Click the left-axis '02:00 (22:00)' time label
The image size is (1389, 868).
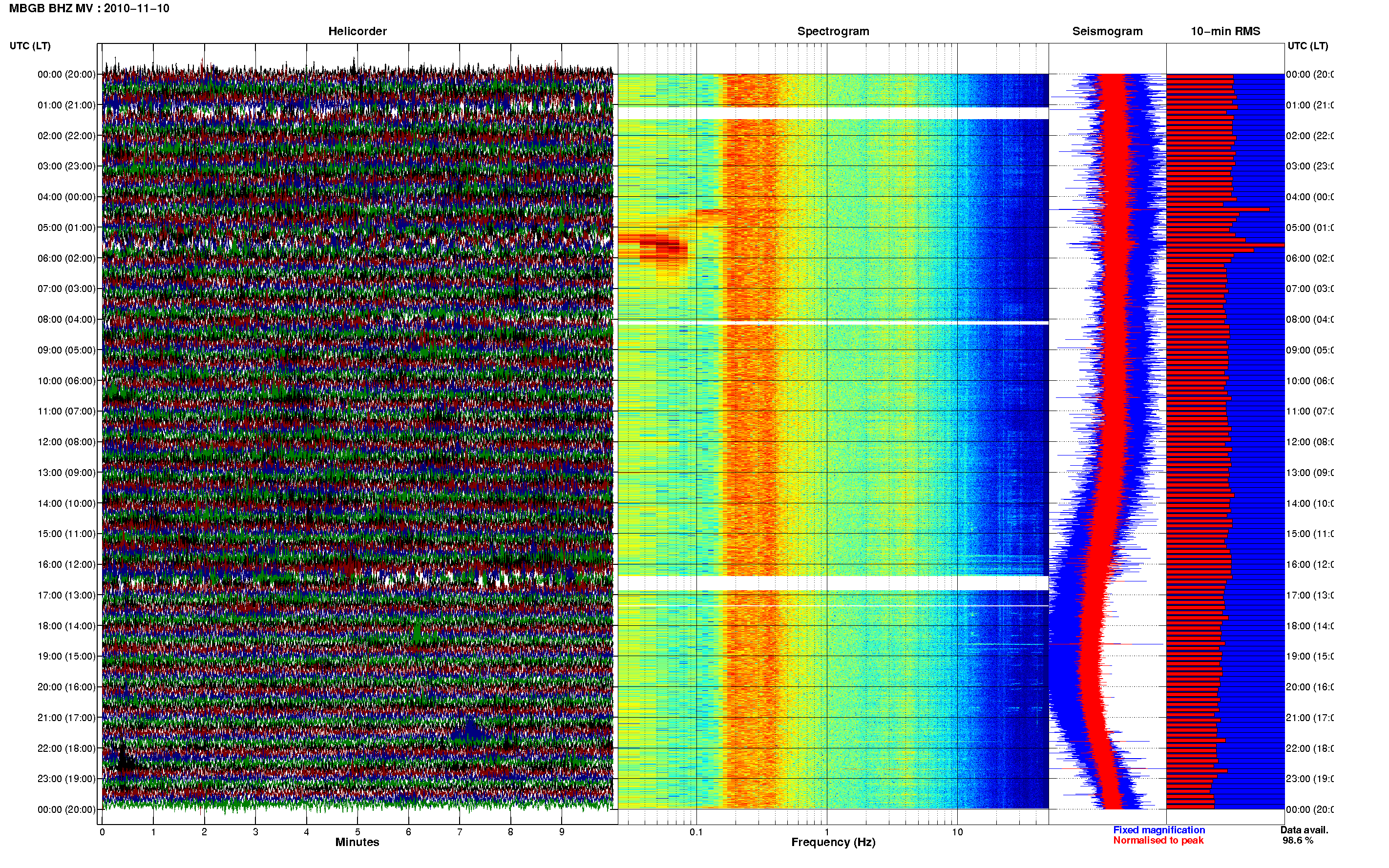click(x=66, y=136)
